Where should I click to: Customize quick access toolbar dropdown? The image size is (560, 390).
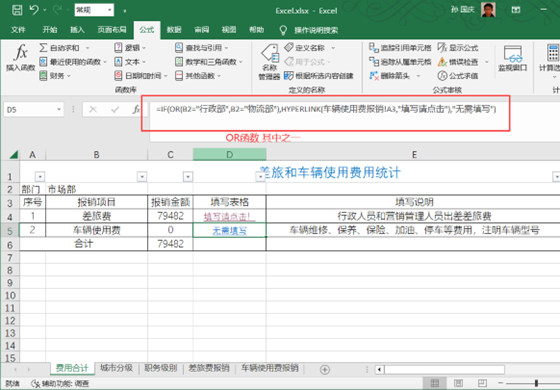point(125,11)
